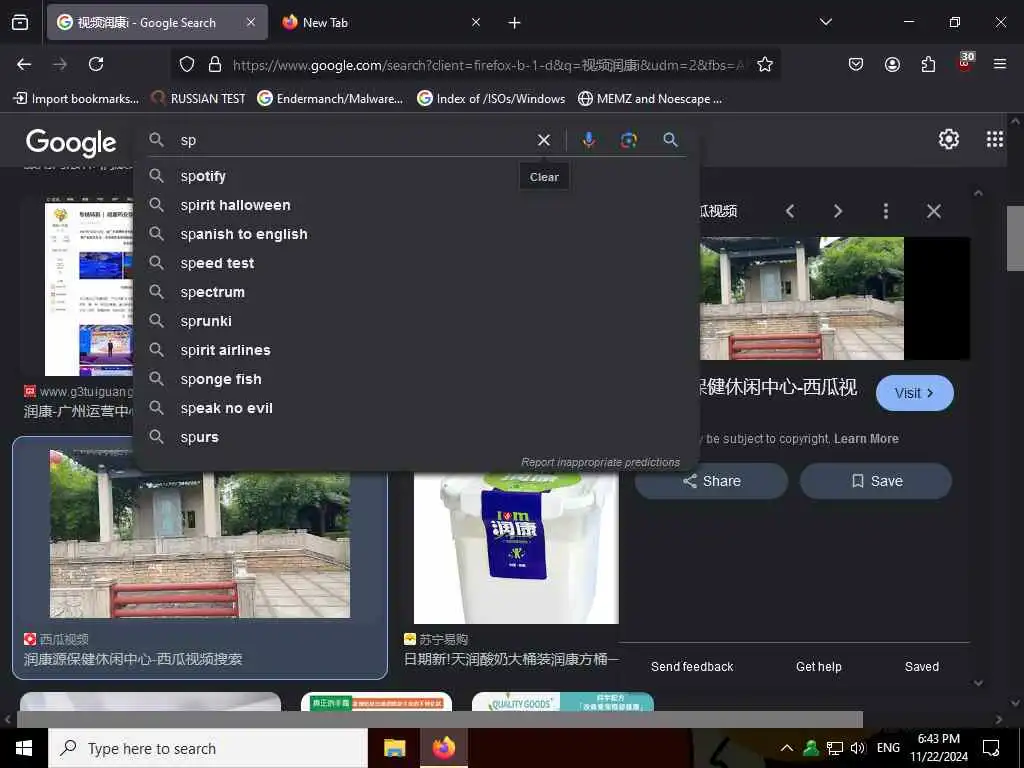Select the spurs suggestion
Screen dimensions: 1024x768
pos(417,437)
